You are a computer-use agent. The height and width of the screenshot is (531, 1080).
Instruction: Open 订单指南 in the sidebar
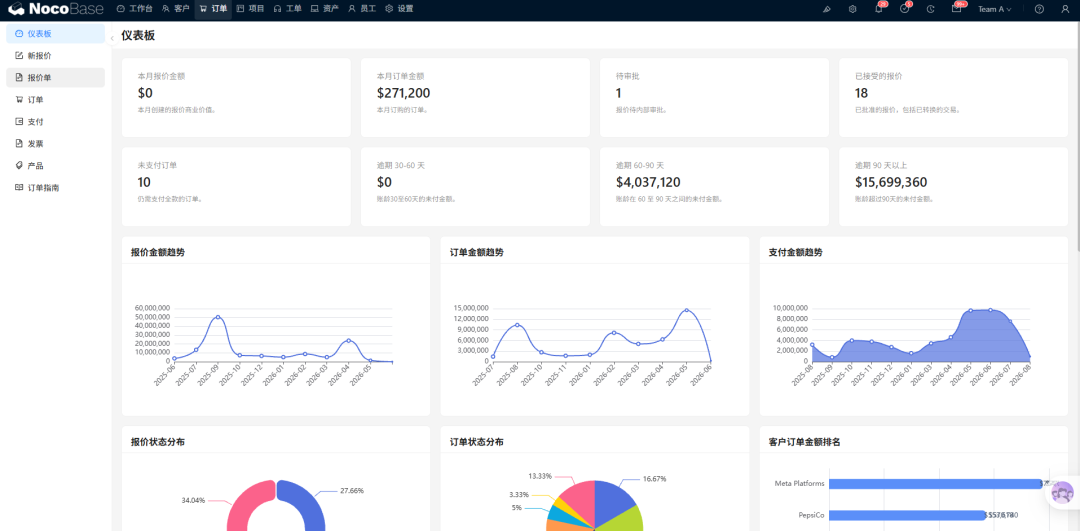point(56,187)
